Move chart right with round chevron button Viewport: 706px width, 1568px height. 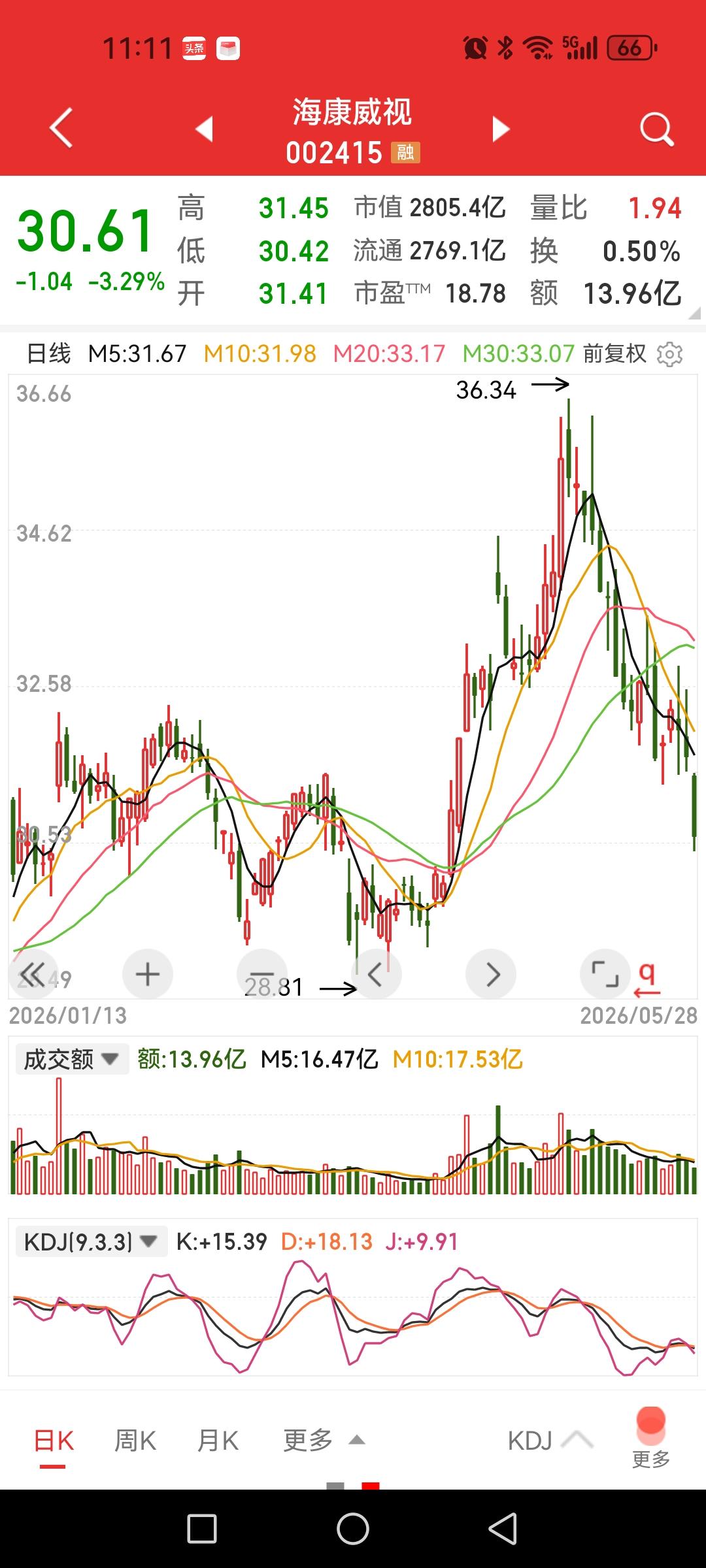491,974
